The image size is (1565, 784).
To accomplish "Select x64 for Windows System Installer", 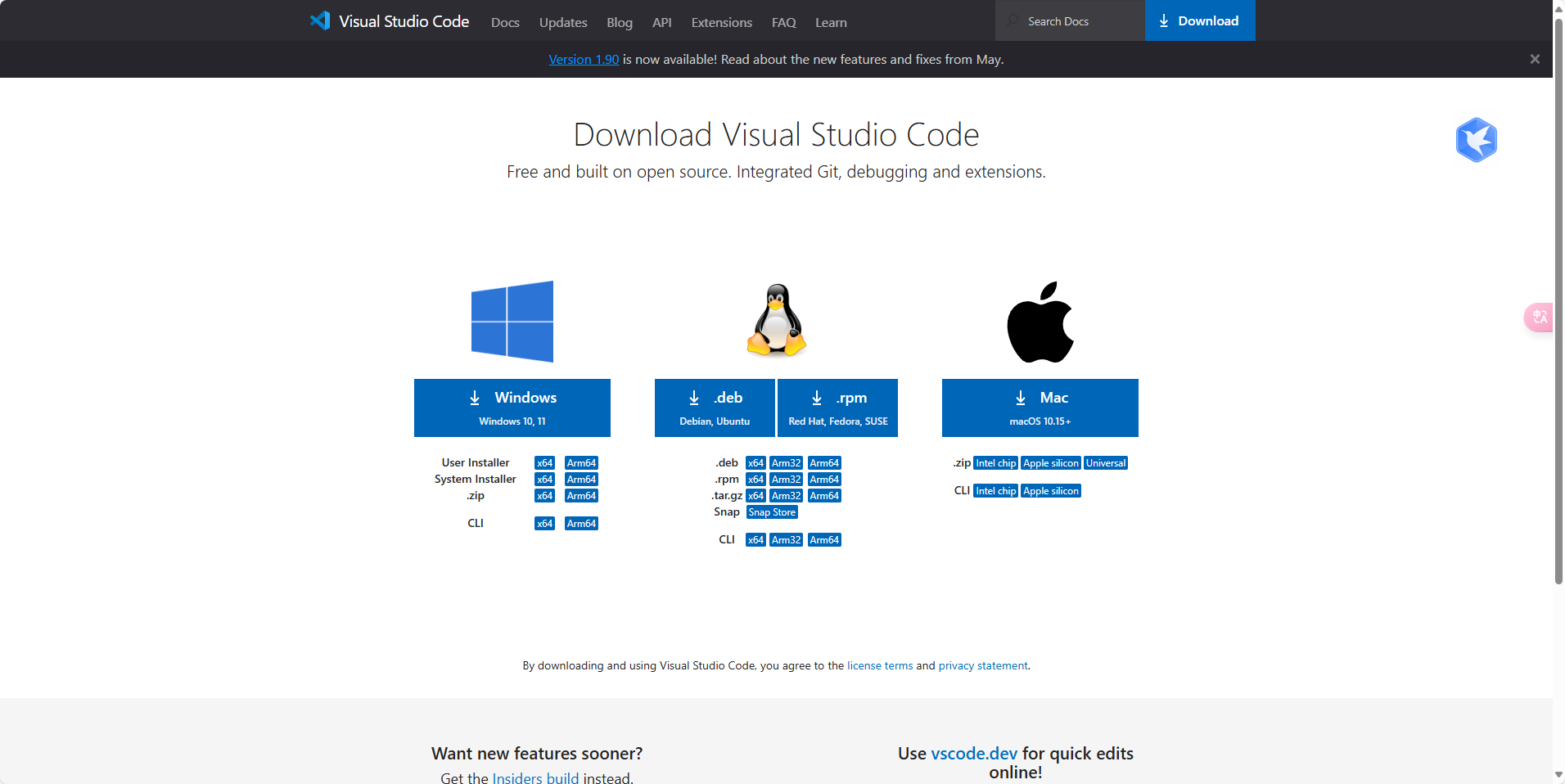I will coord(544,480).
